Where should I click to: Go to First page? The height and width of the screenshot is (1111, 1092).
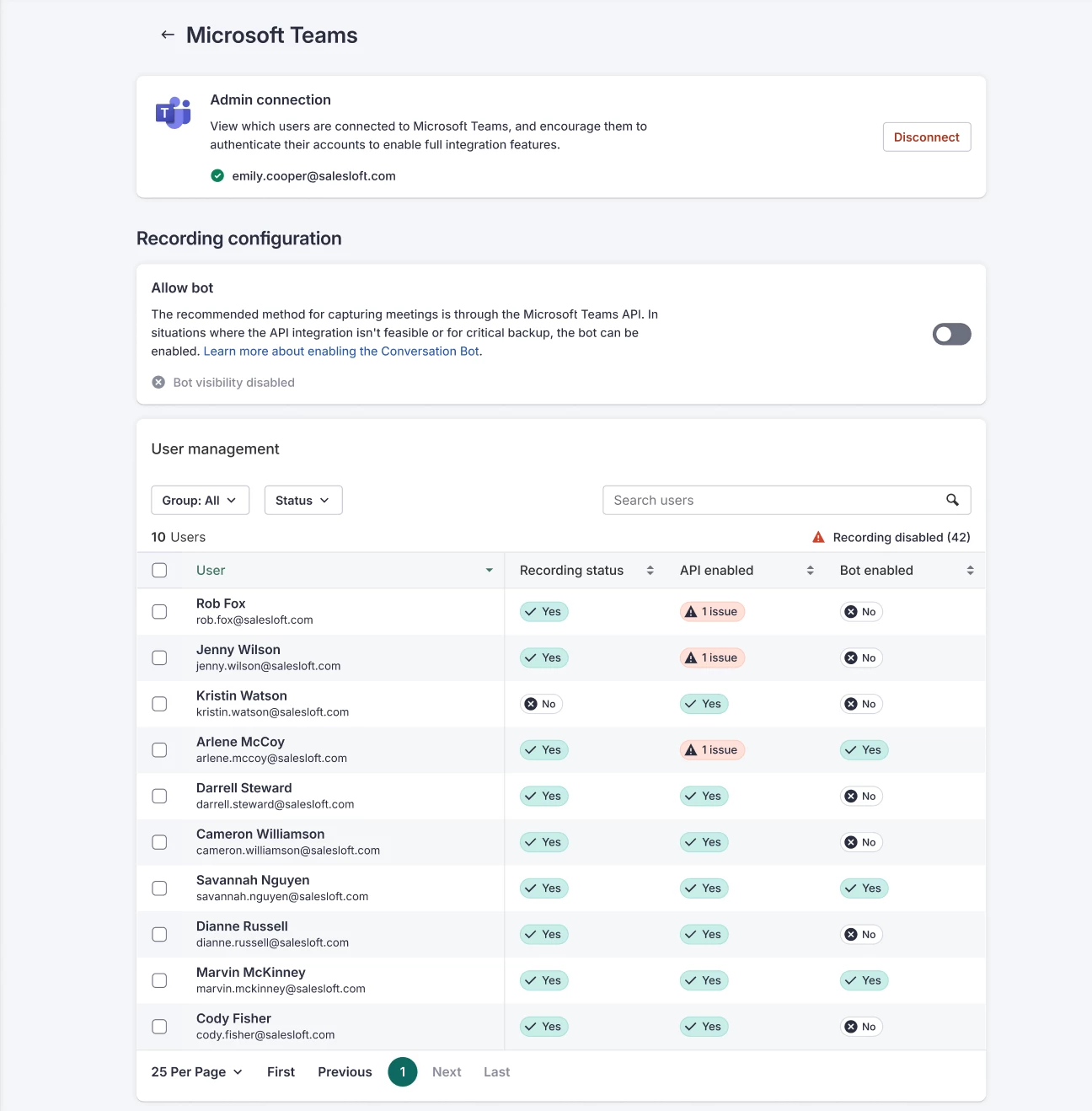click(x=281, y=1072)
